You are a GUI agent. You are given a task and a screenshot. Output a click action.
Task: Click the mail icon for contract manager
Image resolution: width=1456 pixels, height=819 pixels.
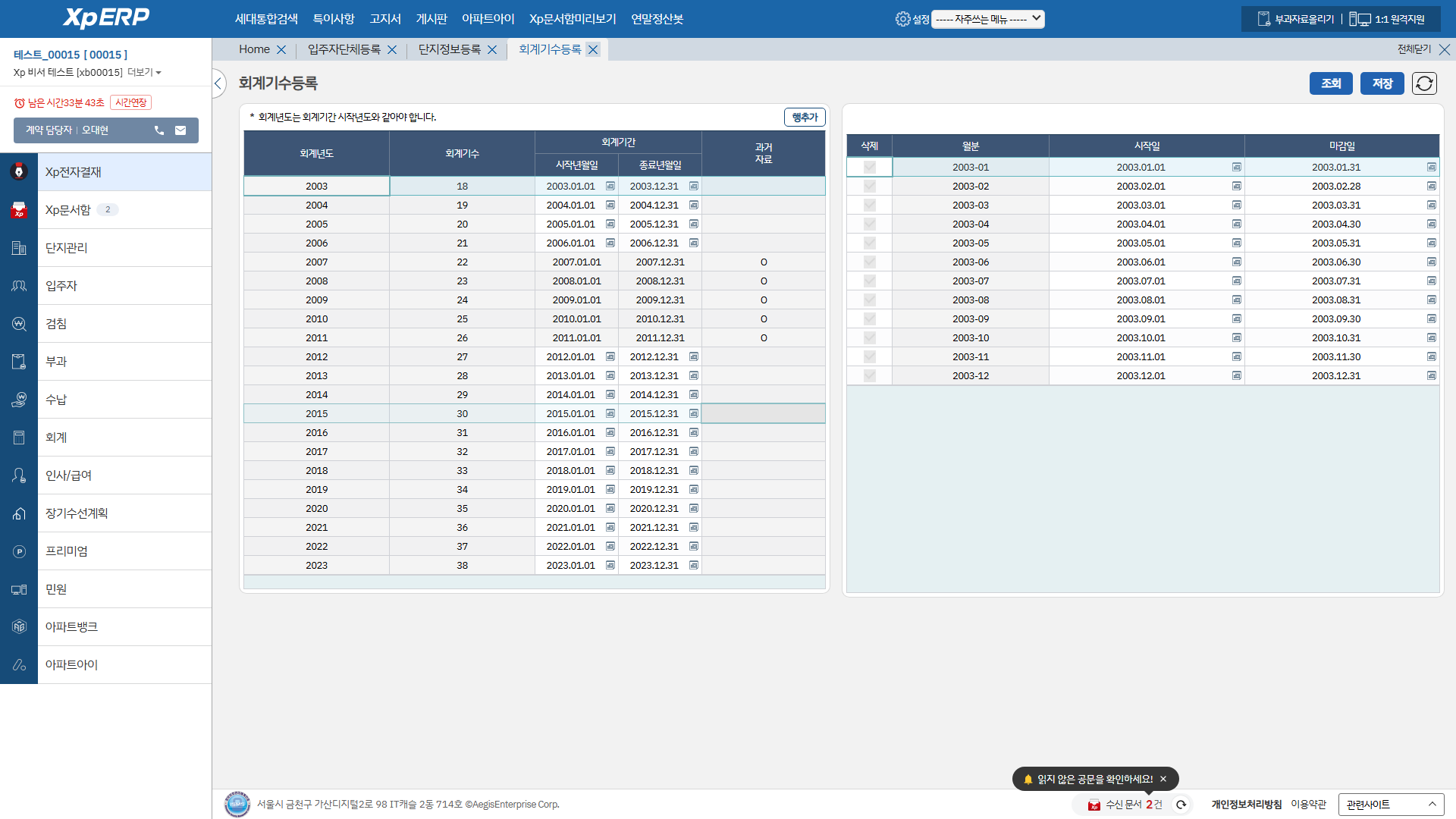tap(180, 130)
